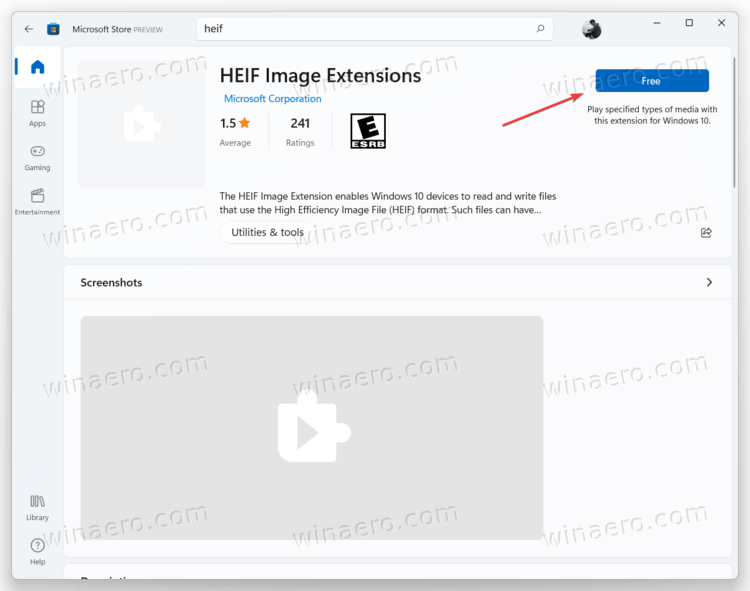The image size is (750, 591).
Task: Open the Microsoft Corporation publisher link
Action: click(273, 98)
